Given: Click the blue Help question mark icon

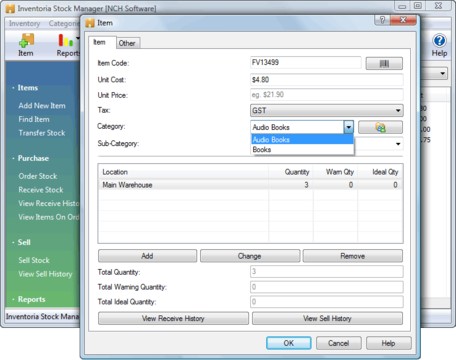Looking at the screenshot, I should tap(439, 41).
